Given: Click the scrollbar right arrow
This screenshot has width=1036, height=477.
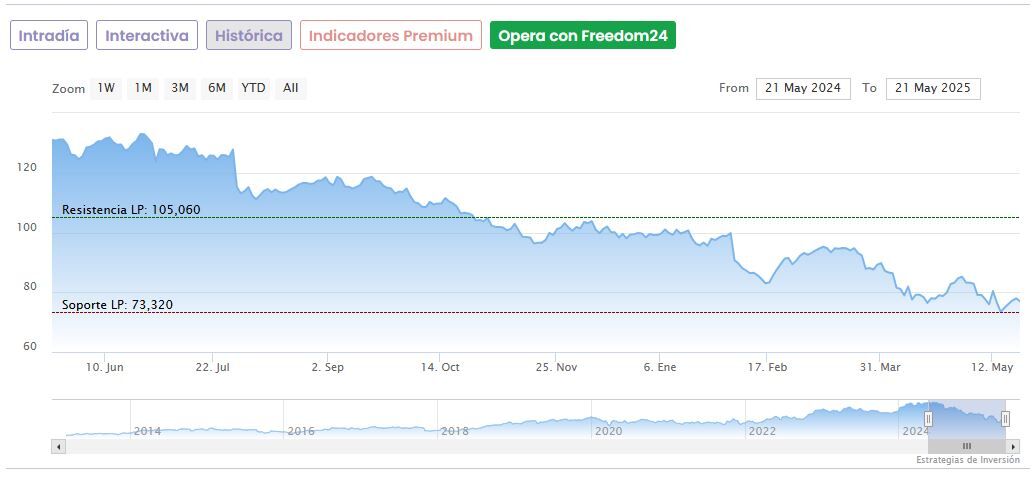Looking at the screenshot, I should pyautogui.click(x=1013, y=446).
